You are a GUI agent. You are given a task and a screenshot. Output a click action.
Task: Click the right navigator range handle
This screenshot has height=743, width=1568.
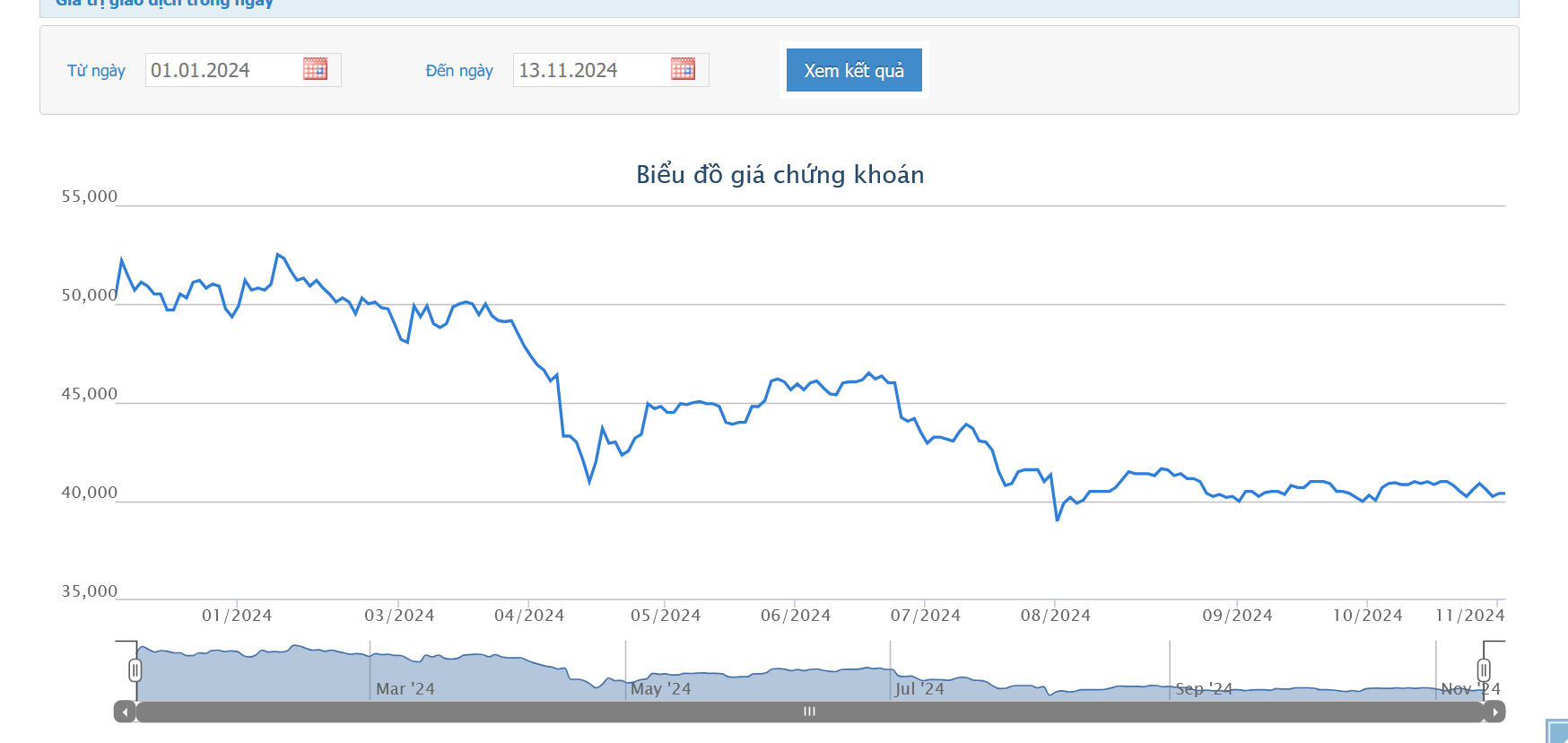pyautogui.click(x=1484, y=669)
